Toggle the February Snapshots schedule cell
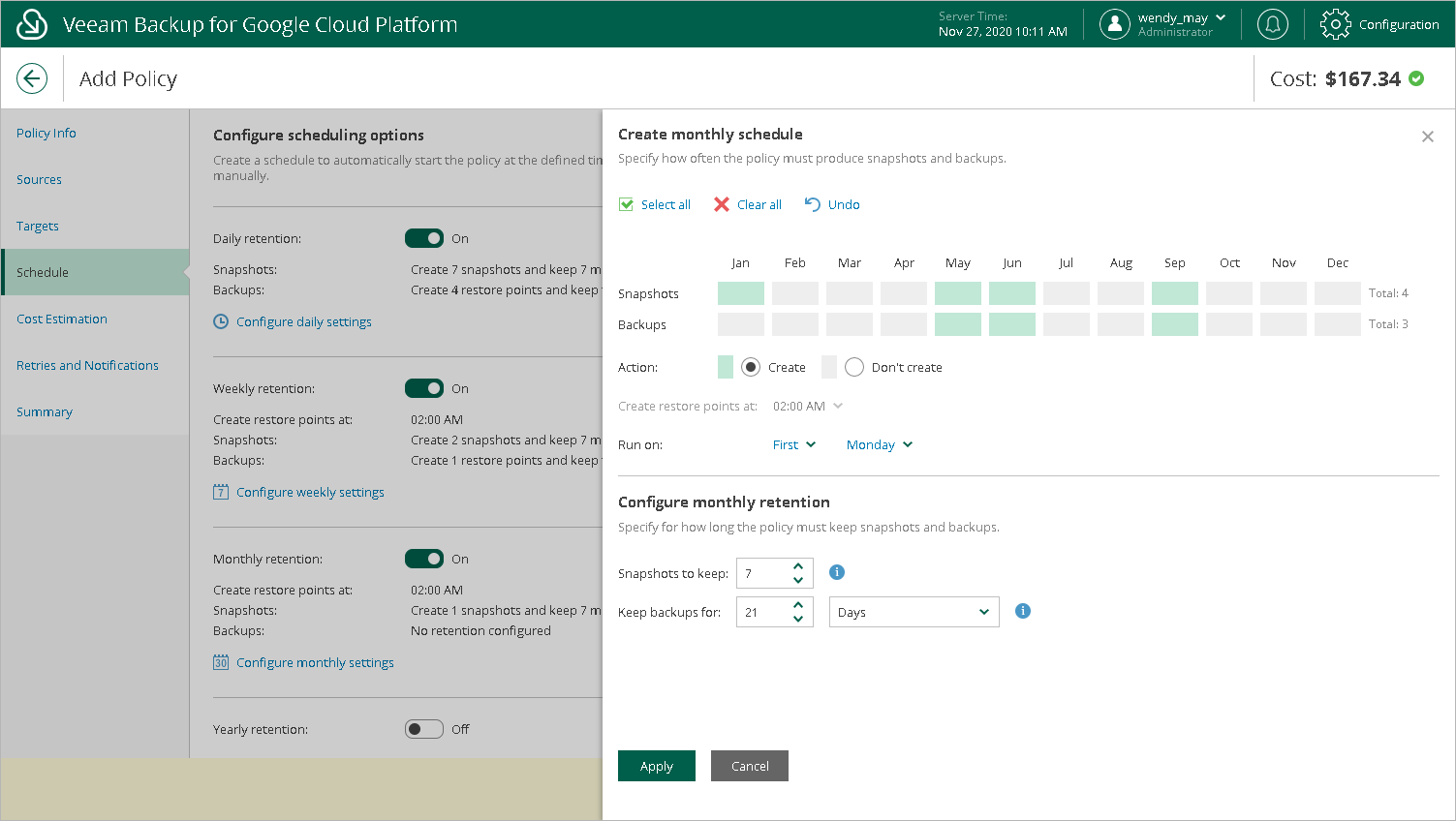1456x821 pixels. pos(795,293)
